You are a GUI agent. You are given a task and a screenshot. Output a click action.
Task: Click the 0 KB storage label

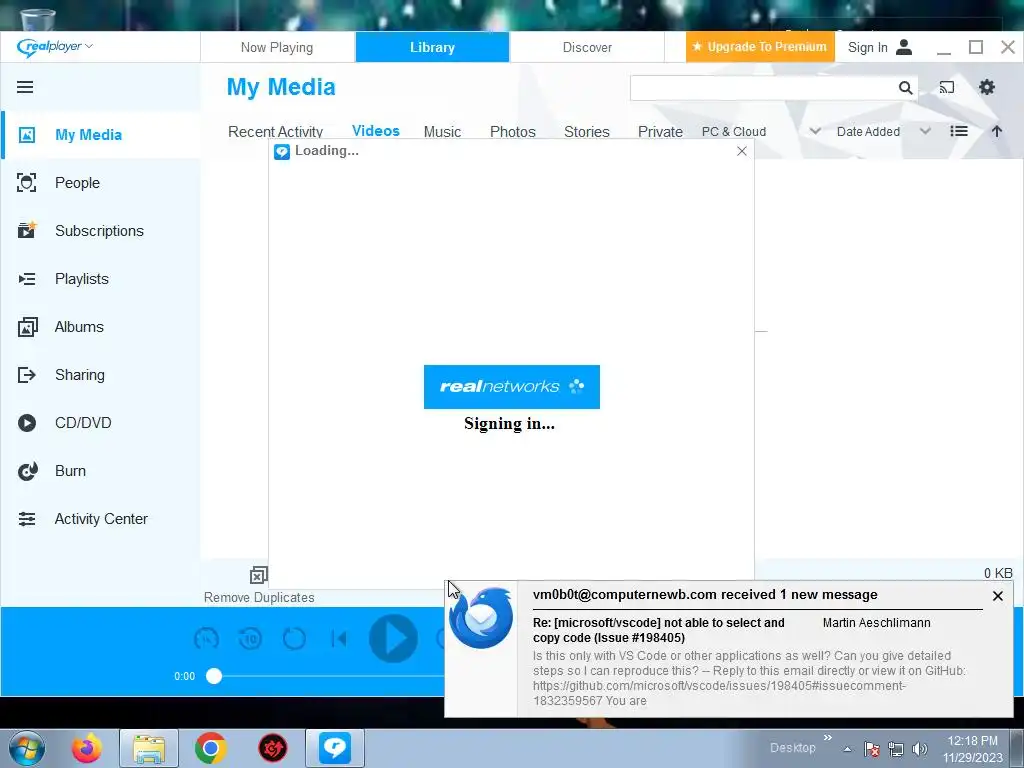click(998, 573)
